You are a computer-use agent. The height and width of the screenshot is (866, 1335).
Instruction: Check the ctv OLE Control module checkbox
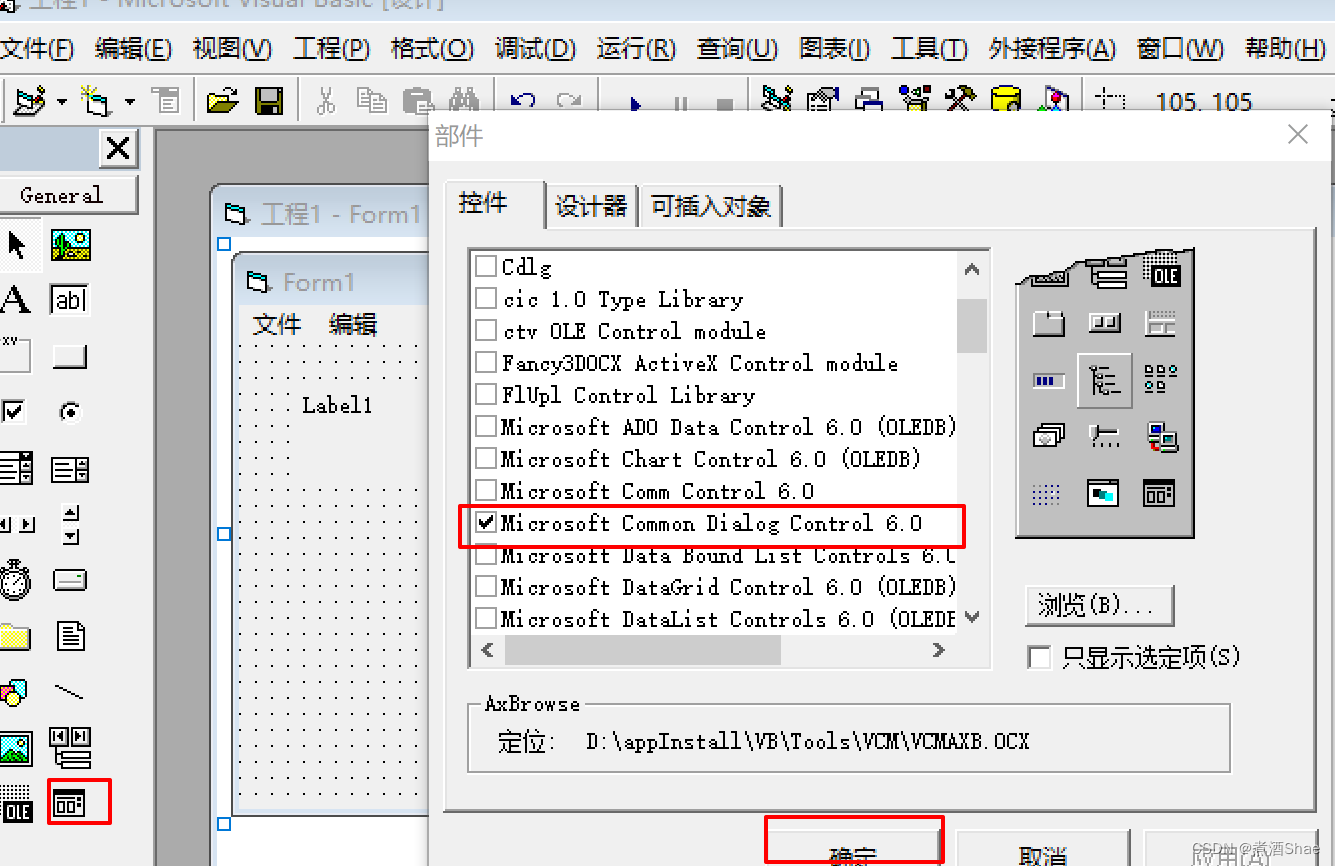pos(486,330)
